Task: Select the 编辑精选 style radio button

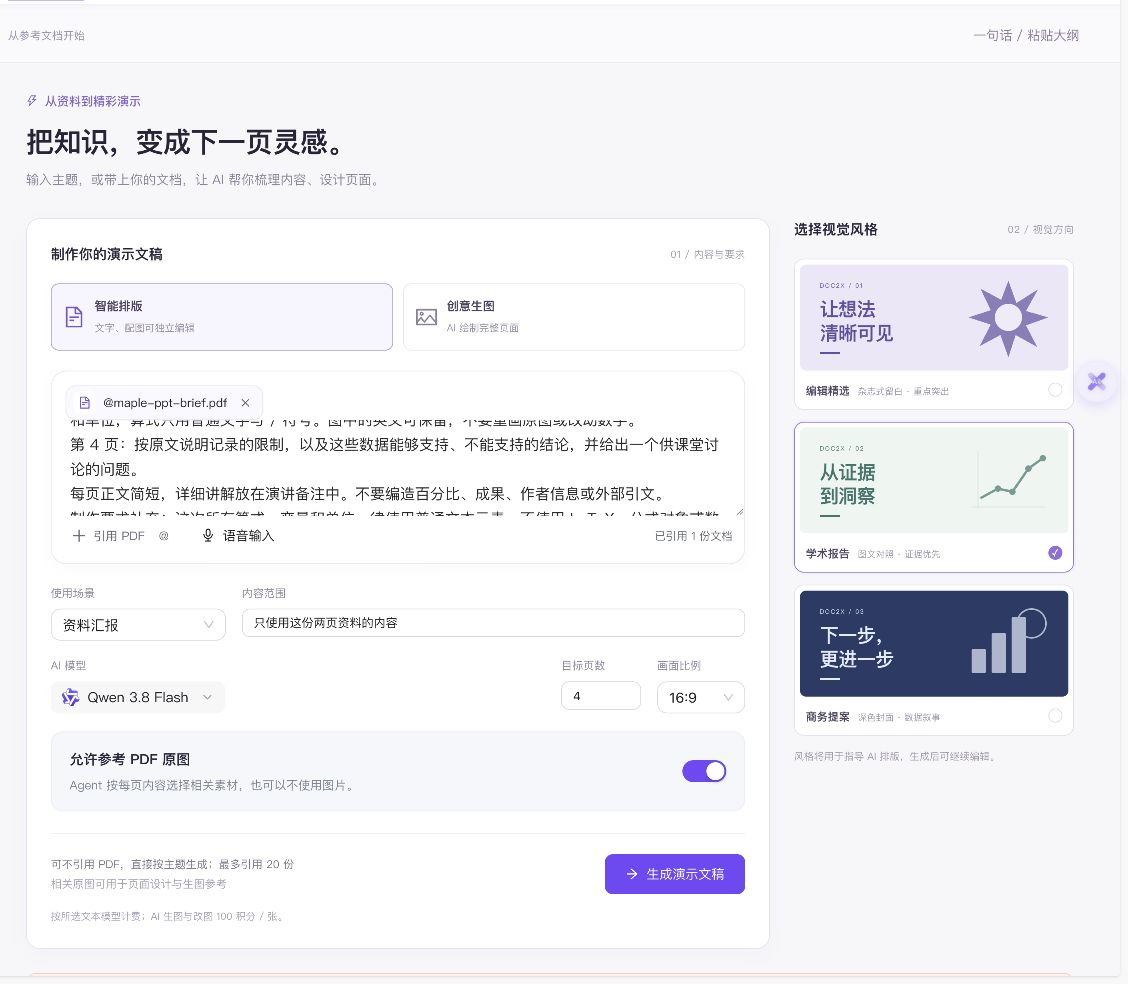Action: coord(1055,390)
